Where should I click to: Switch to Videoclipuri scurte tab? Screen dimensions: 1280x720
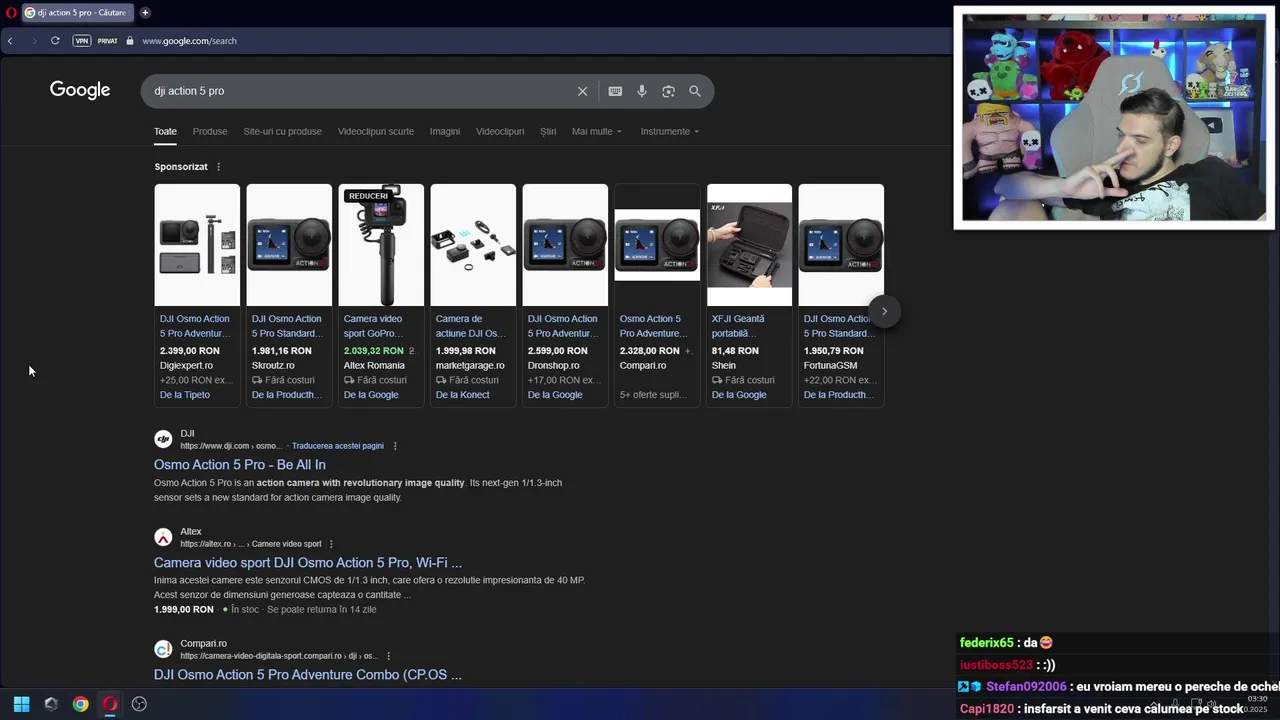[376, 131]
